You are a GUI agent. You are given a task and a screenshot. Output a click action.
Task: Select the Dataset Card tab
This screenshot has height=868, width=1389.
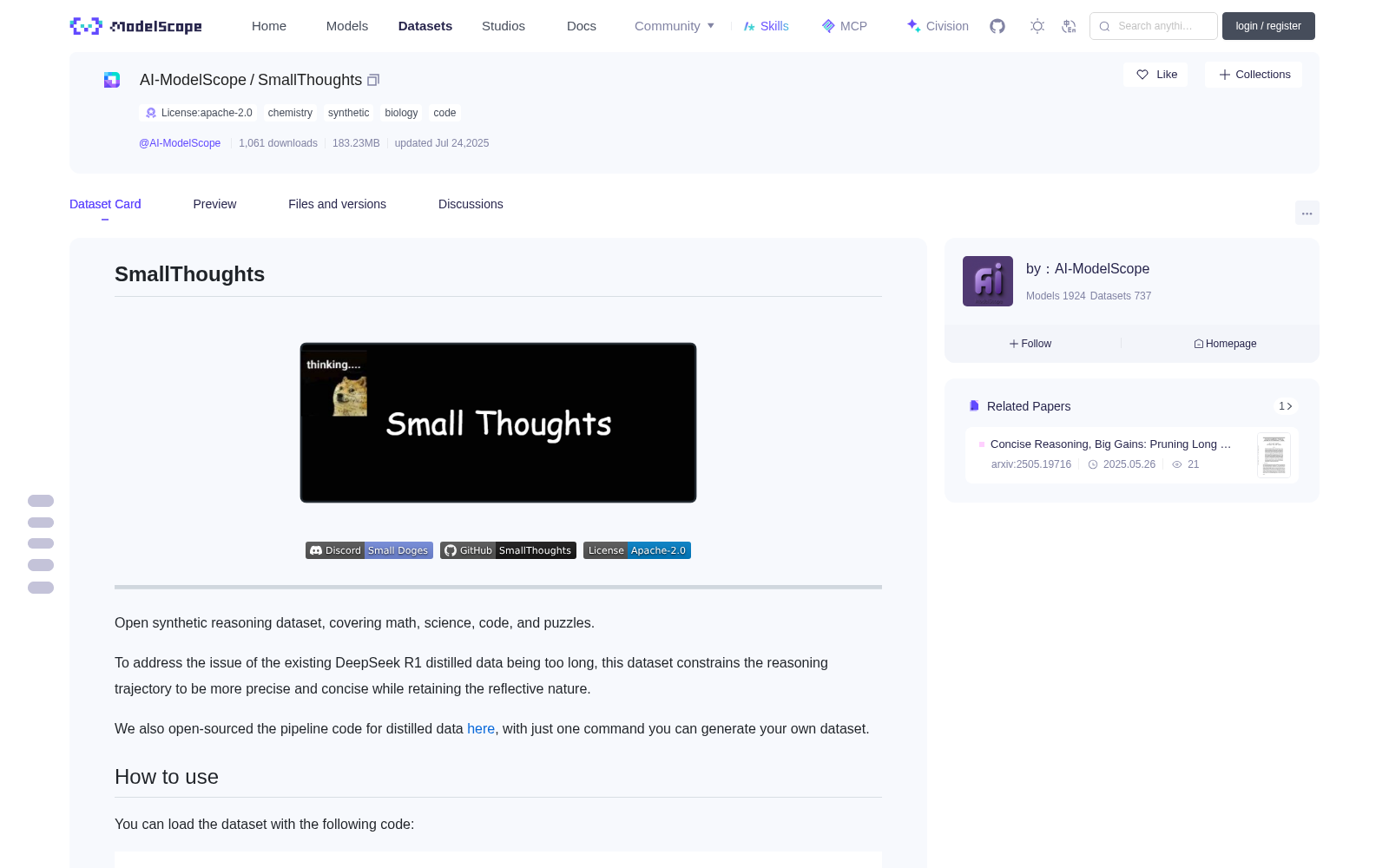click(105, 204)
